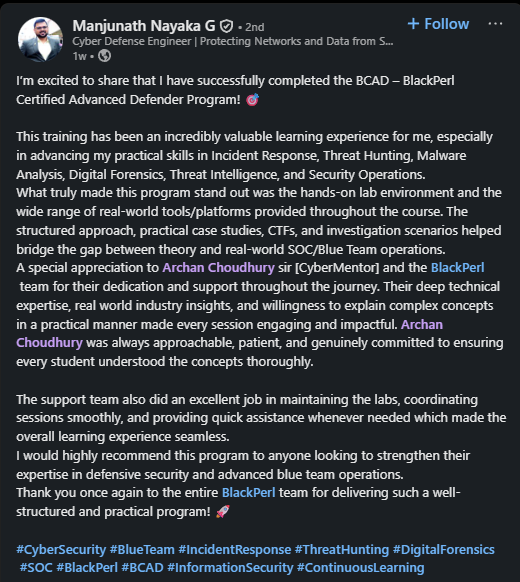Click the globe public visibility icon

(x=104, y=56)
